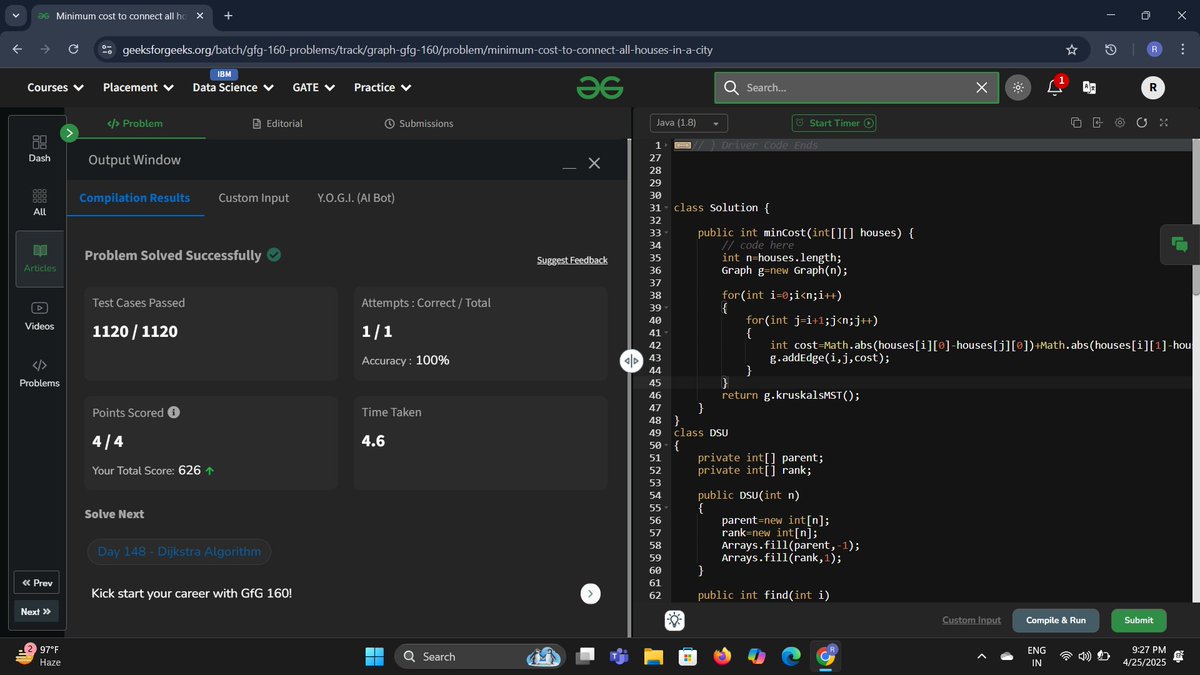This screenshot has height=675, width=1200.
Task: Reload the browser page
Action: tap(73, 49)
